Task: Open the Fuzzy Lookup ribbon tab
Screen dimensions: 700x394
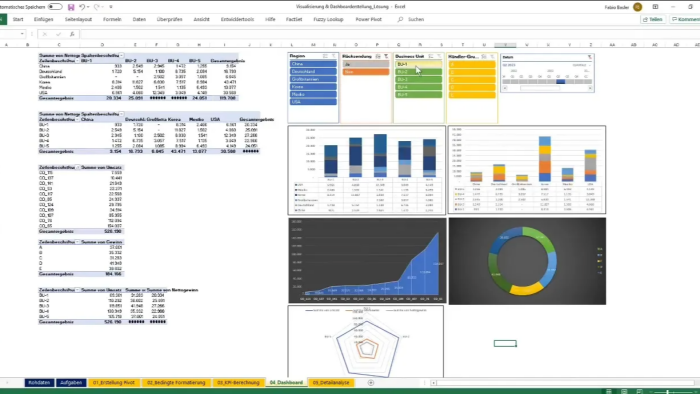Action: point(328,19)
